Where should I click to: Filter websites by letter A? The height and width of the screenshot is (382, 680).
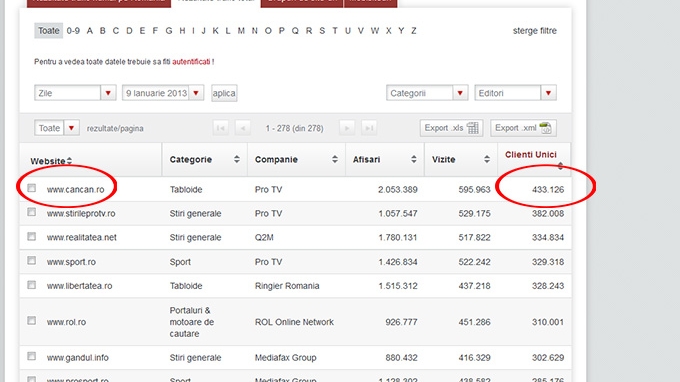point(89,31)
